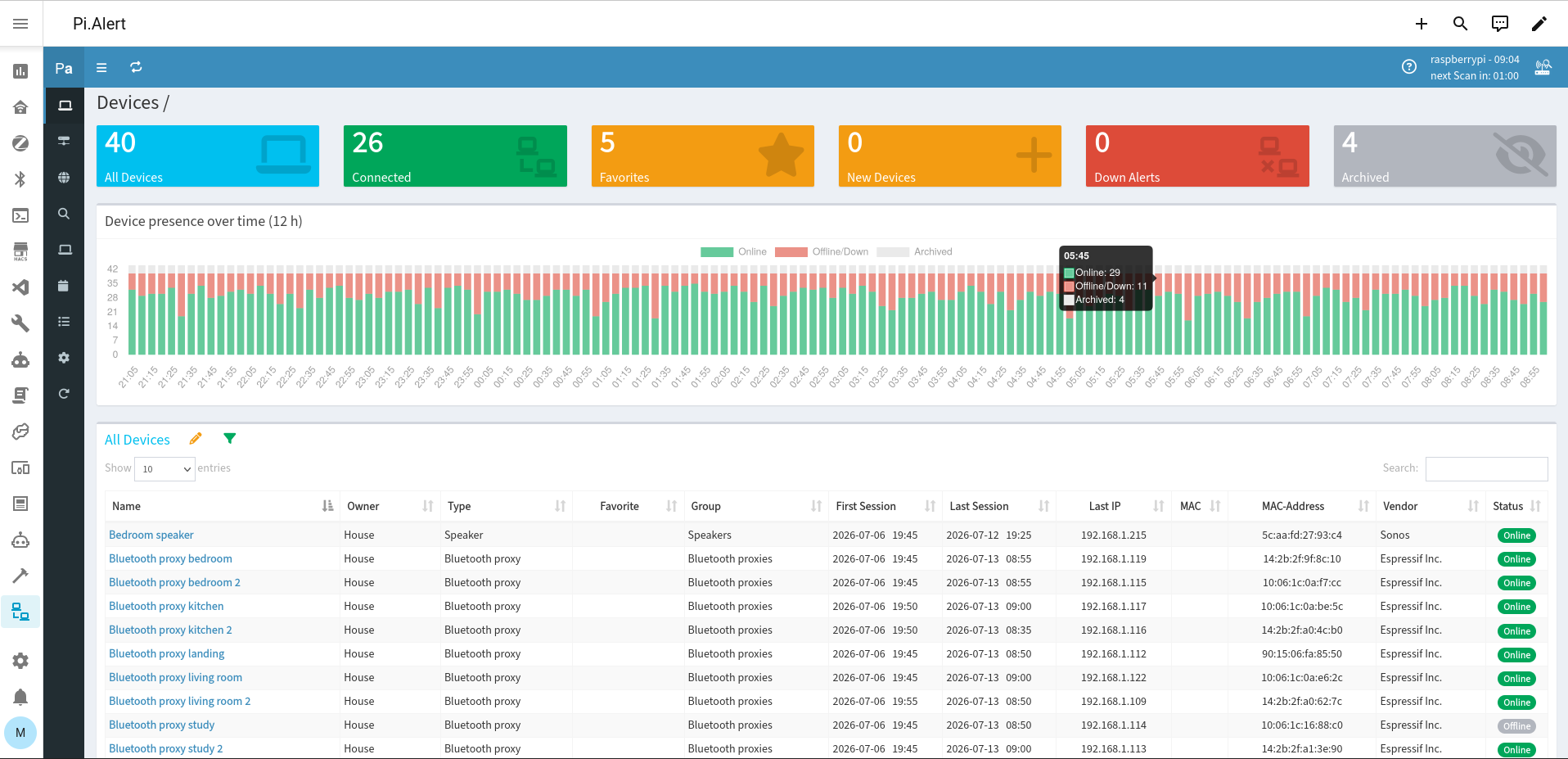Click the pencil edit icon beside All Devices
The width and height of the screenshot is (1568, 759).
pos(196,439)
